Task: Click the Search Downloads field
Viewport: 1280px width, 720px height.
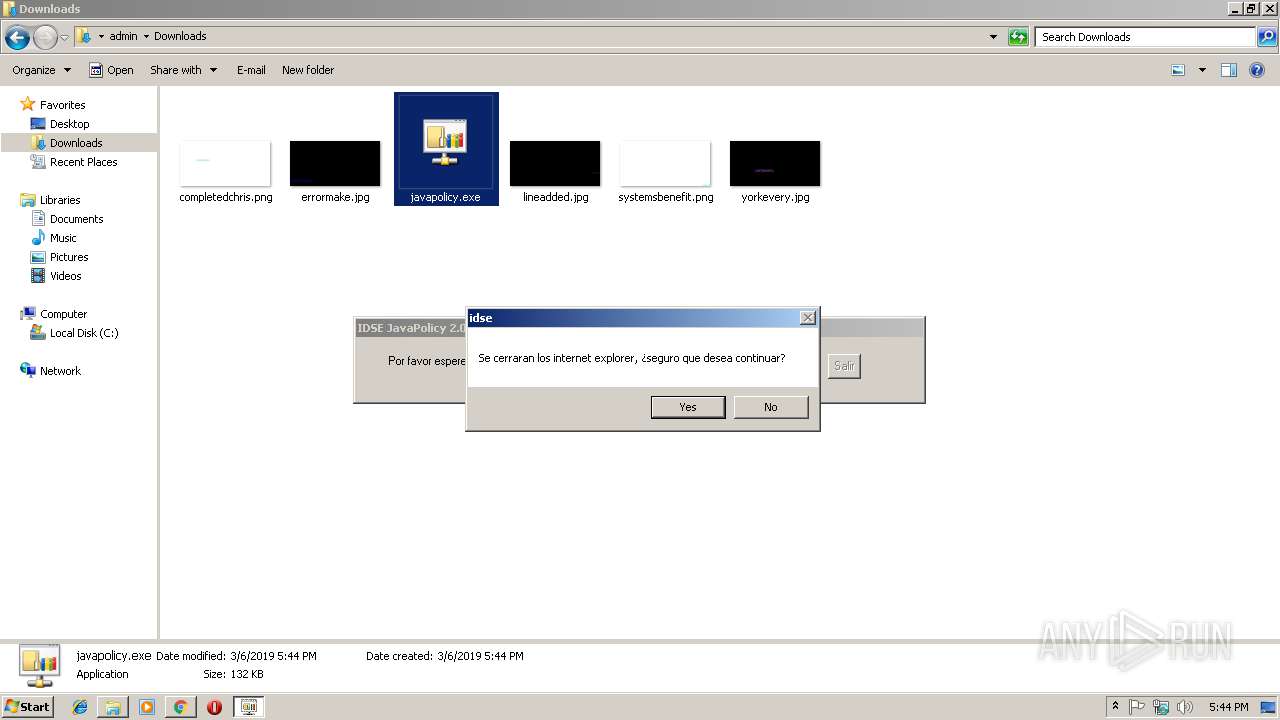Action: [x=1146, y=37]
